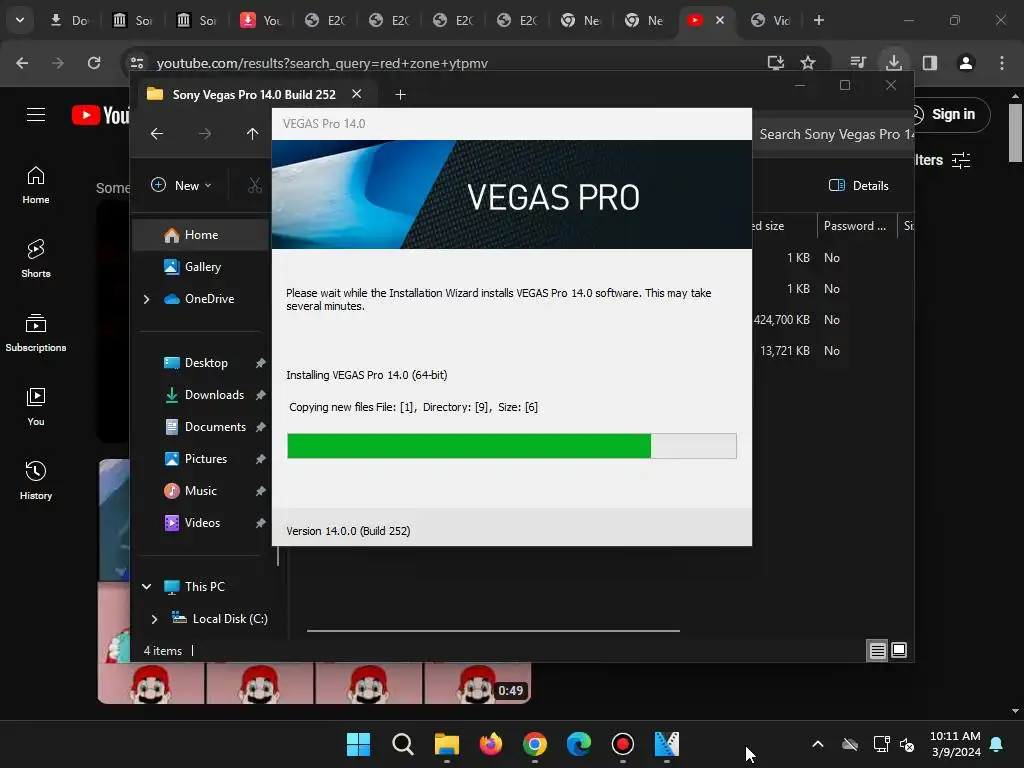
Task: Open the You section in YouTube sidebar
Action: 36,407
